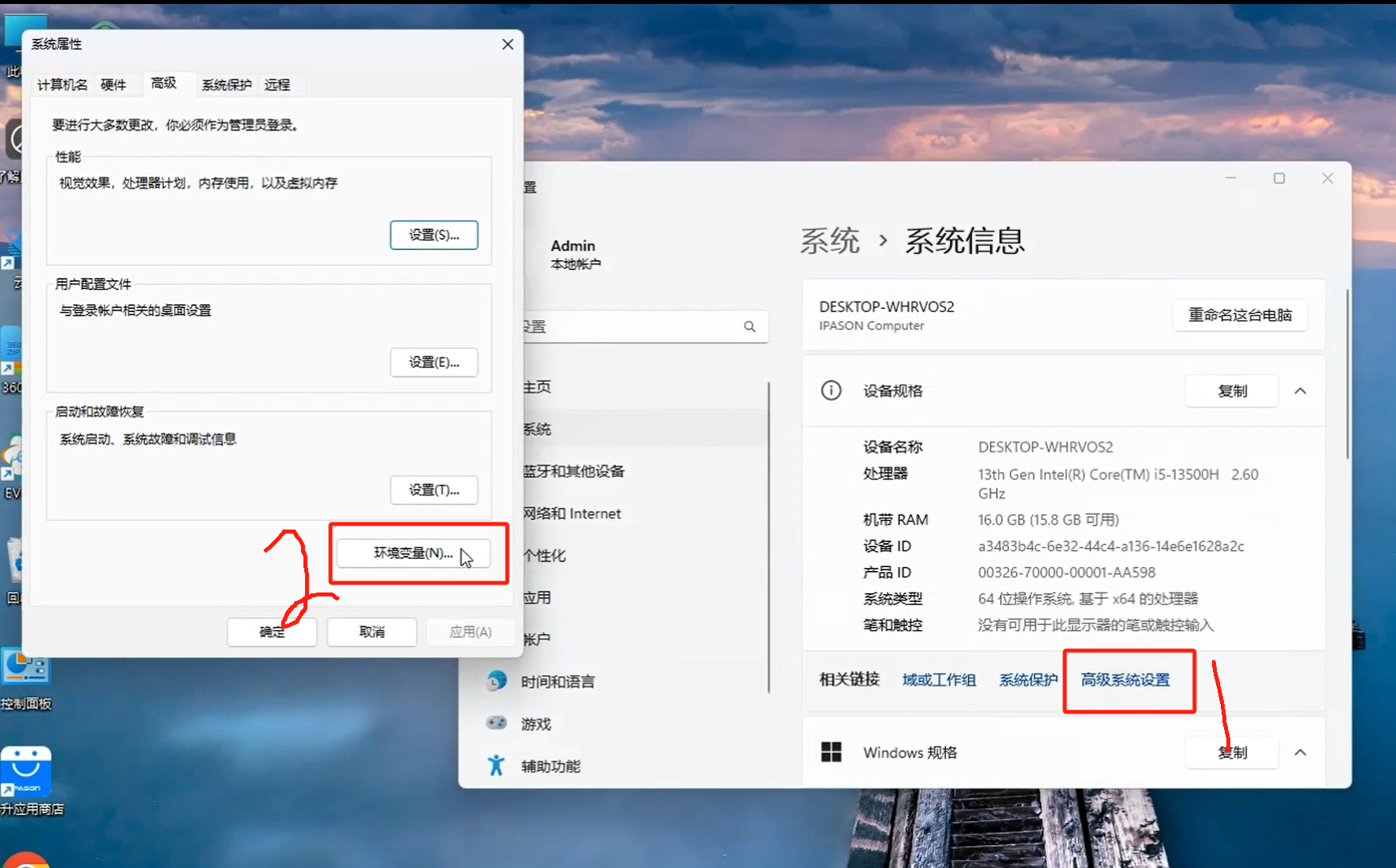Close the Settings window
This screenshot has height=868, width=1396.
pos(1328,178)
